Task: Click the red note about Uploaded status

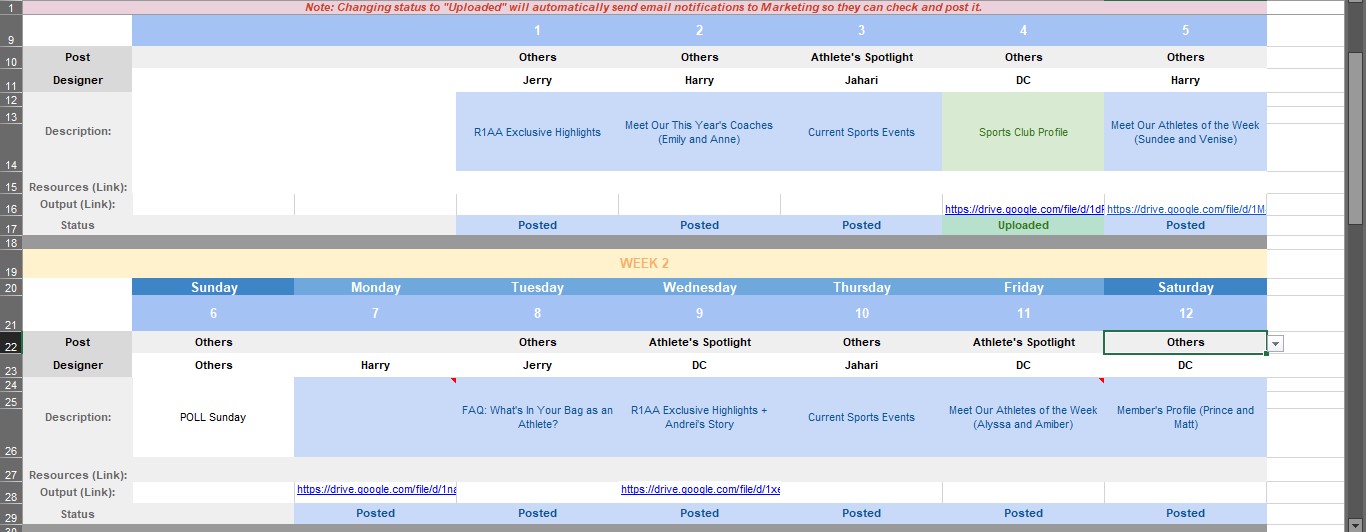Action: (643, 7)
